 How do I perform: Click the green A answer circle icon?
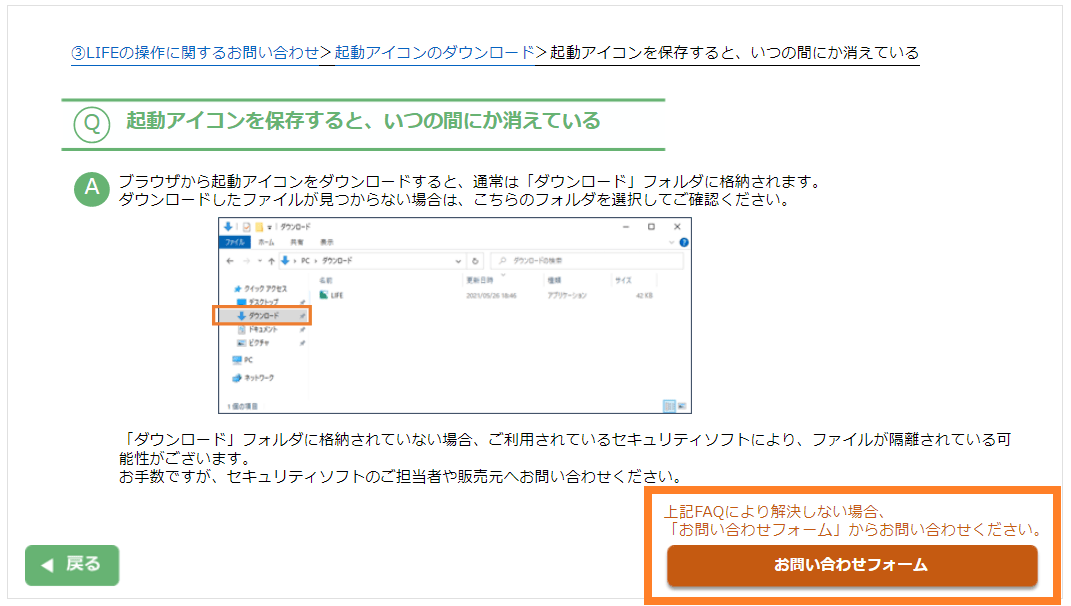point(91,189)
